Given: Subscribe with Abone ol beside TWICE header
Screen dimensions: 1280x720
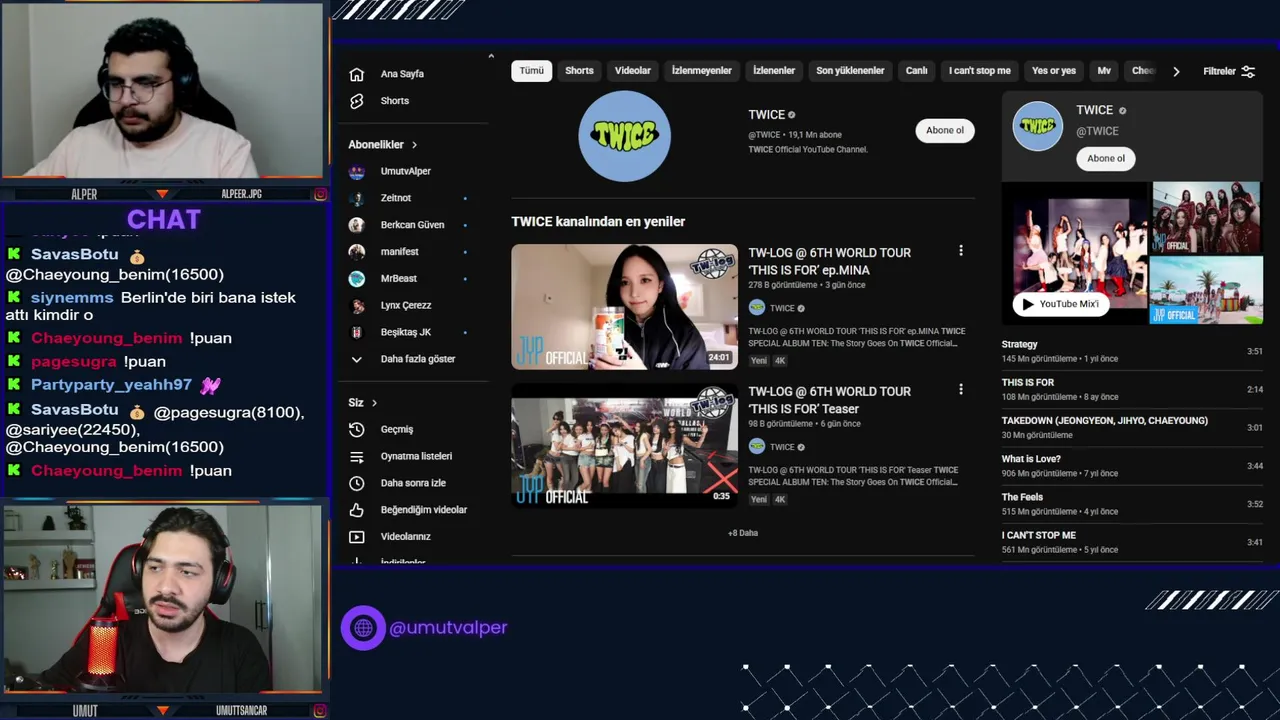Looking at the screenshot, I should point(945,130).
